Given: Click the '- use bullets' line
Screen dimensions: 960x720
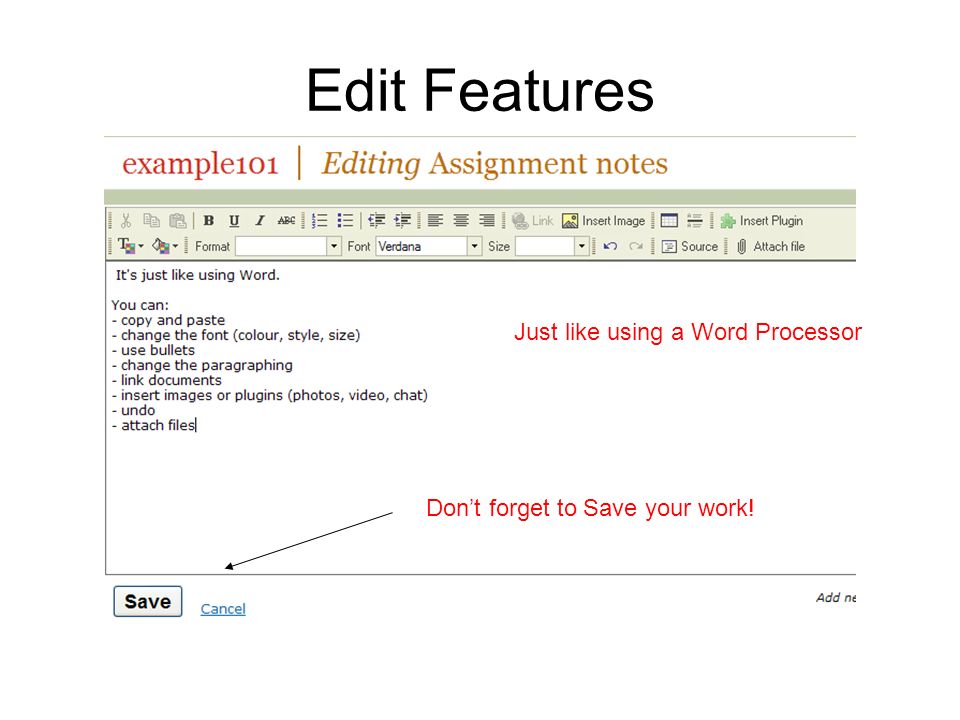Looking at the screenshot, I should [x=153, y=350].
